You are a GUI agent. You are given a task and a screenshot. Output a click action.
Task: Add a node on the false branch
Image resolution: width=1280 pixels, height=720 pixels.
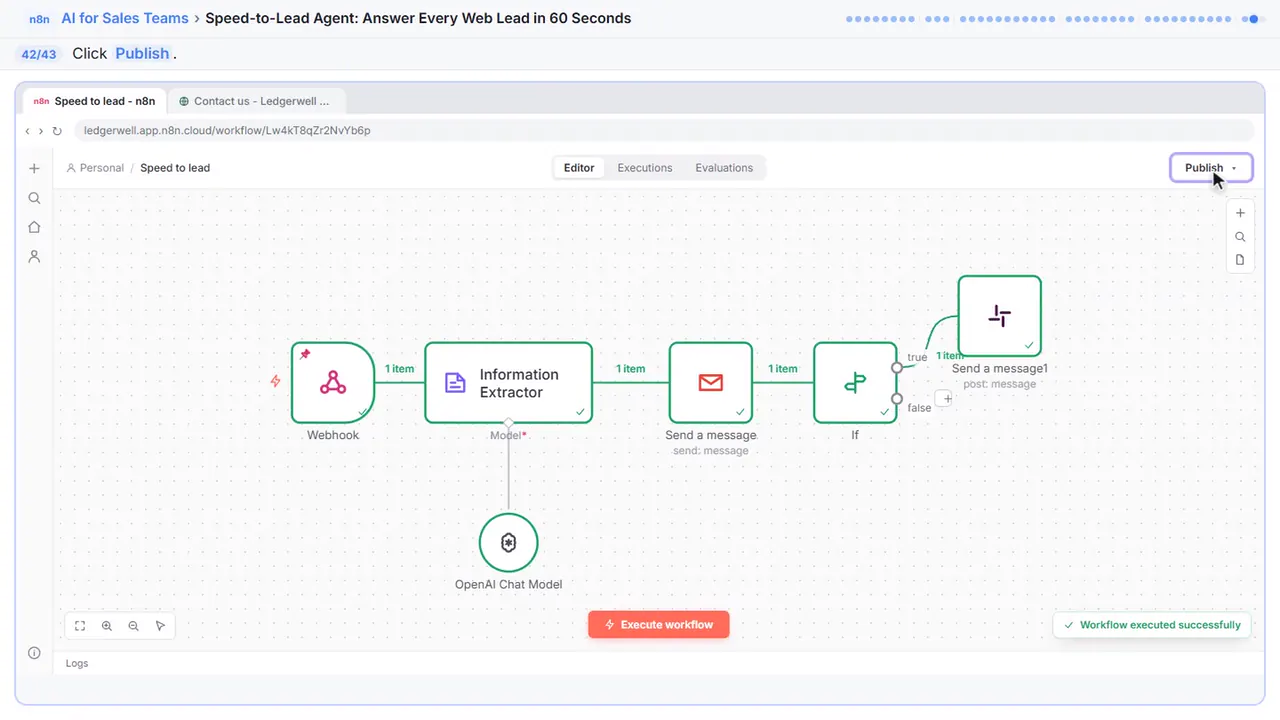(x=944, y=398)
